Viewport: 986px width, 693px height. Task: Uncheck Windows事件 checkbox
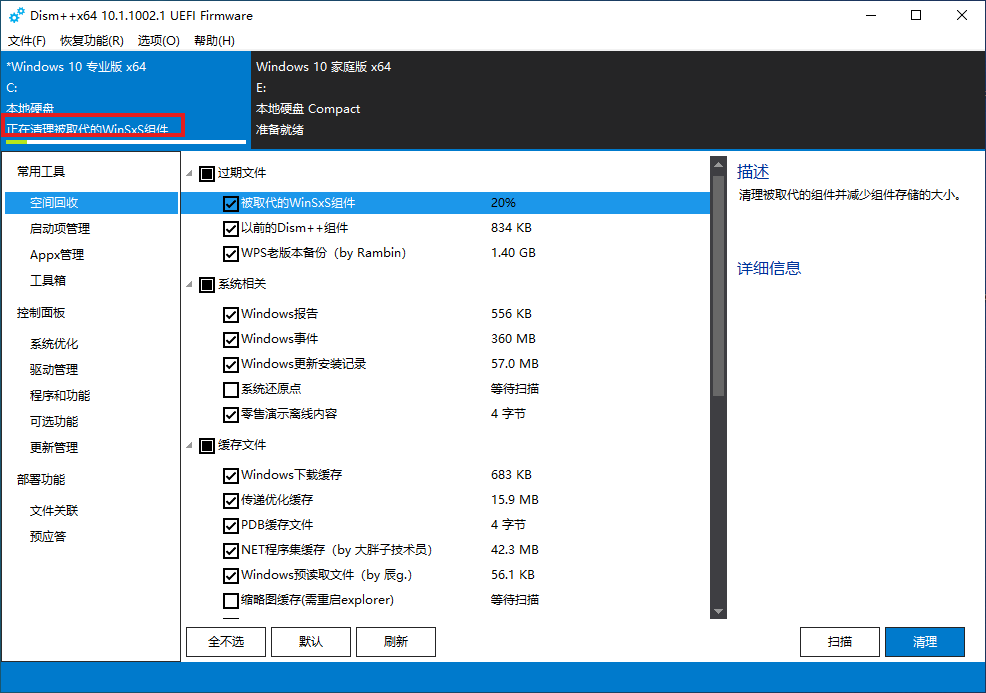tap(231, 340)
